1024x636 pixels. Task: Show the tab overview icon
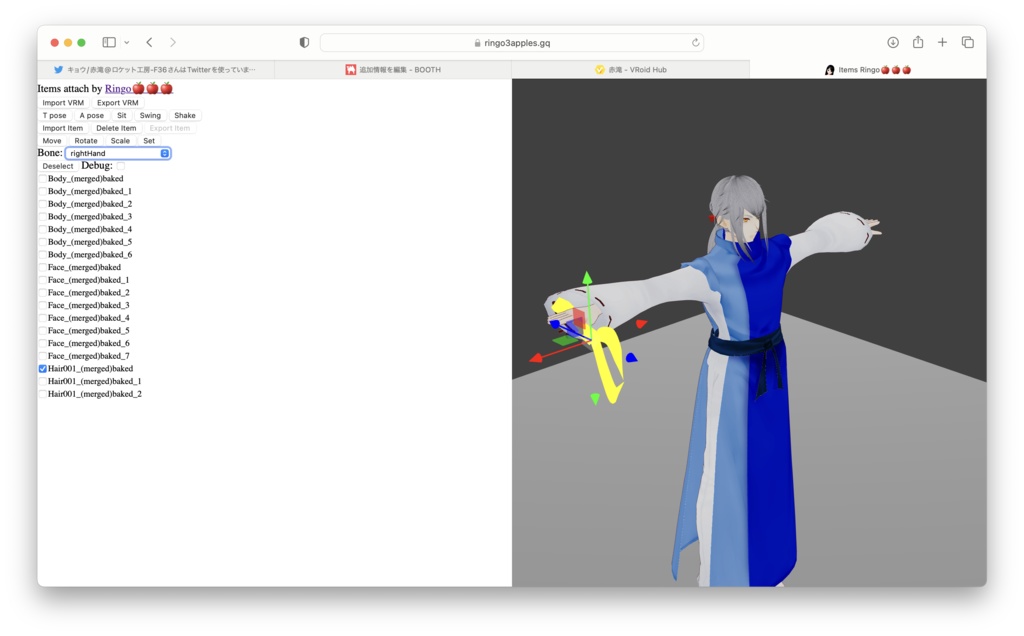click(x=968, y=42)
